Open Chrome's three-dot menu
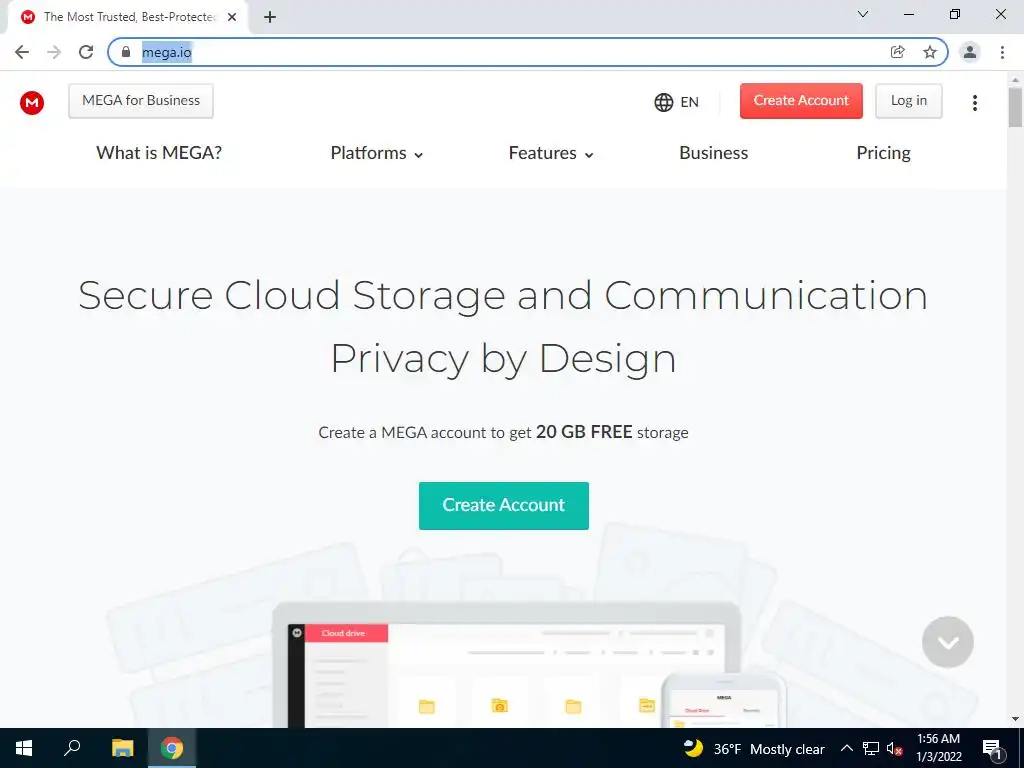The height and width of the screenshot is (768, 1024). 1002,52
